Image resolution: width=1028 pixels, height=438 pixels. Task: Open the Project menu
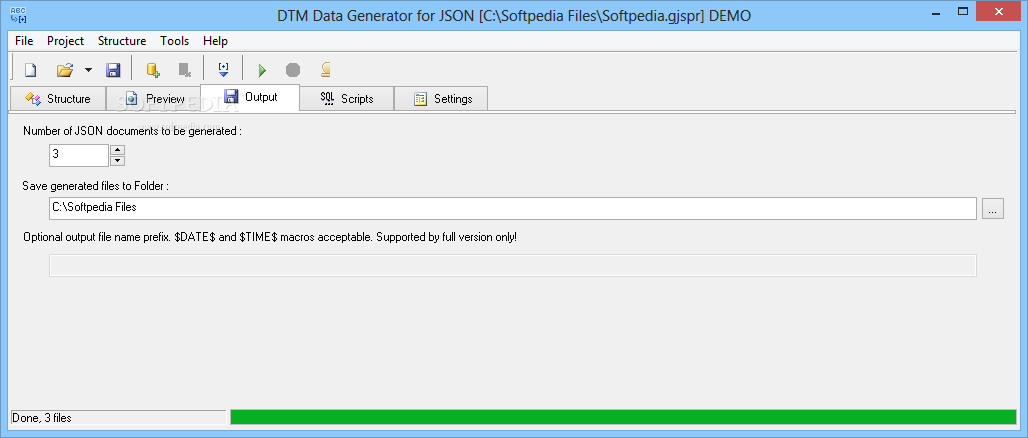coord(66,41)
